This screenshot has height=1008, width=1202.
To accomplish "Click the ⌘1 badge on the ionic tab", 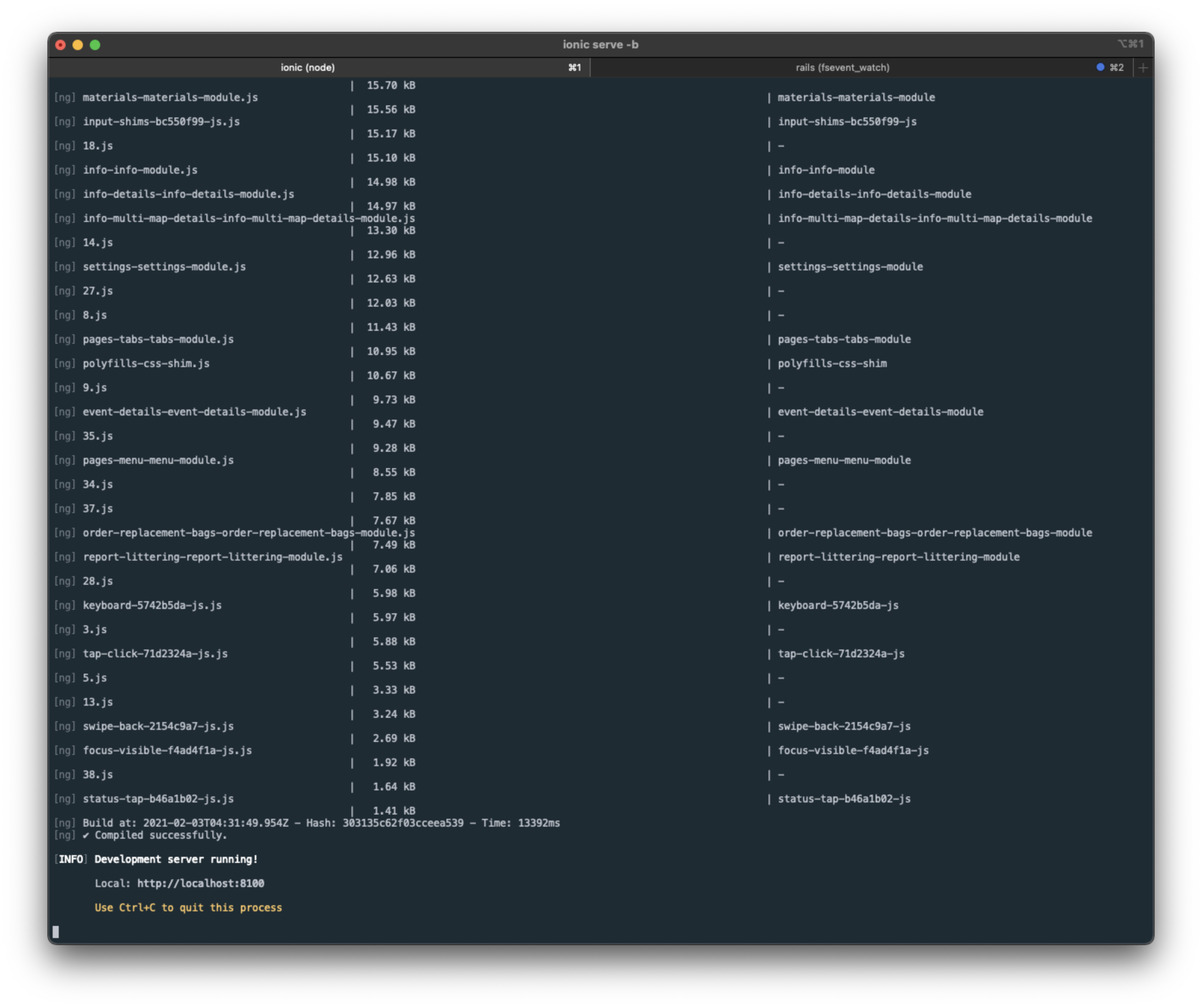I will point(574,67).
